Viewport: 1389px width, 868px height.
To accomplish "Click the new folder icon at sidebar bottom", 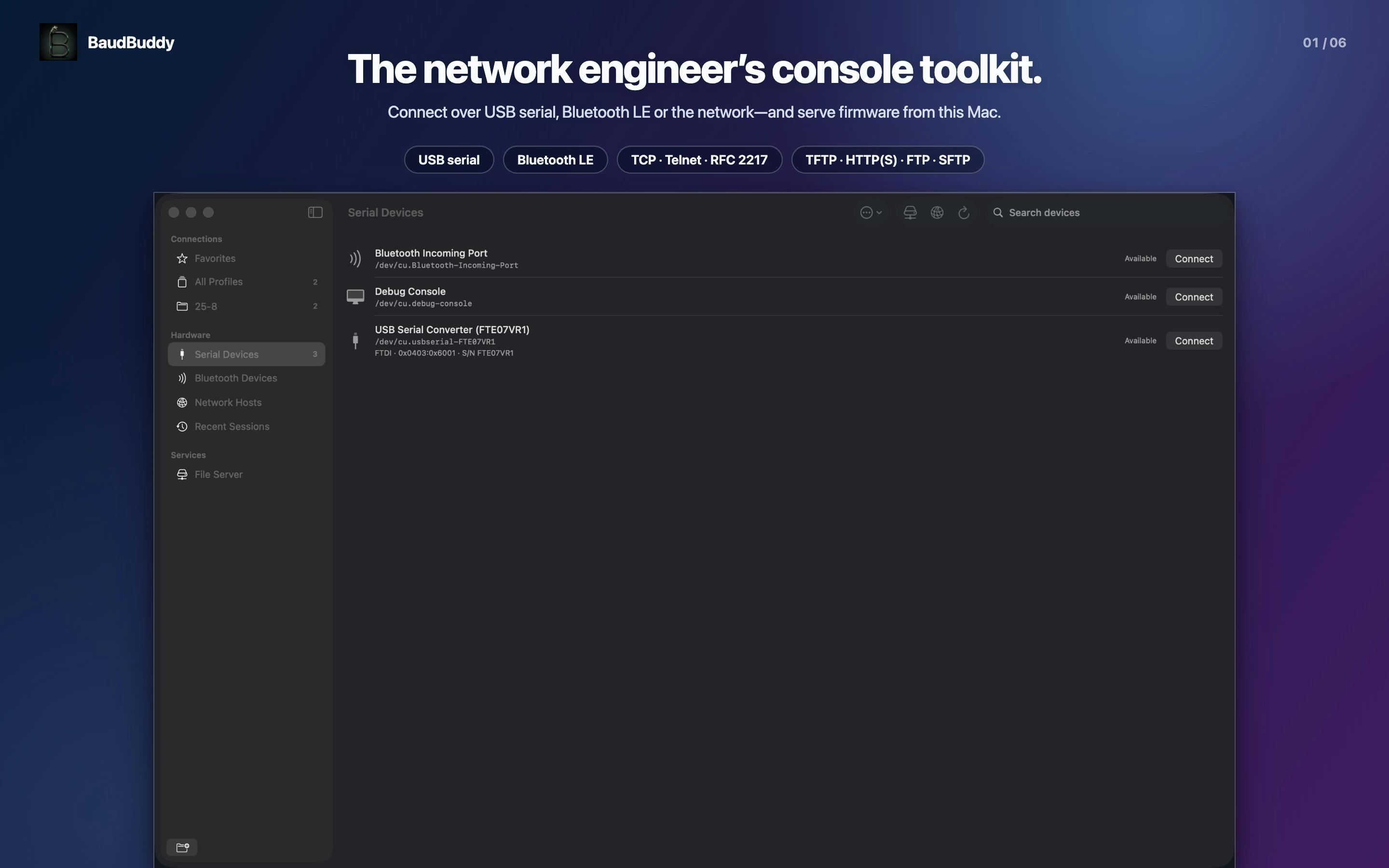I will (182, 847).
